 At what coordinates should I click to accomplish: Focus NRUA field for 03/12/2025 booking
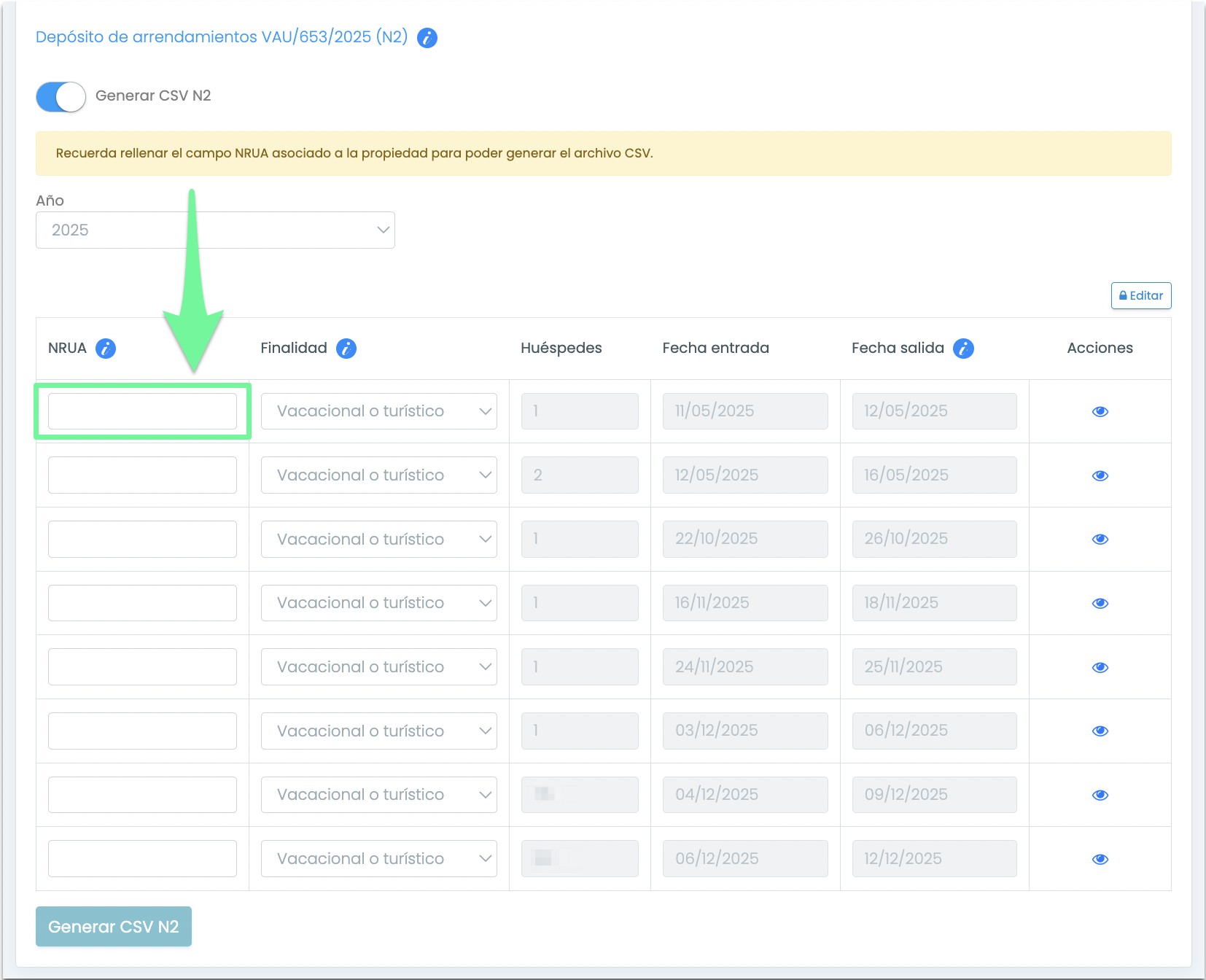(x=142, y=731)
